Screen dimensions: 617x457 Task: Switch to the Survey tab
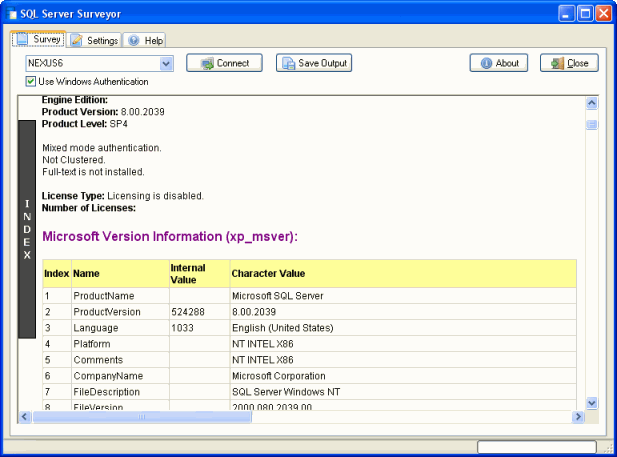pos(38,39)
